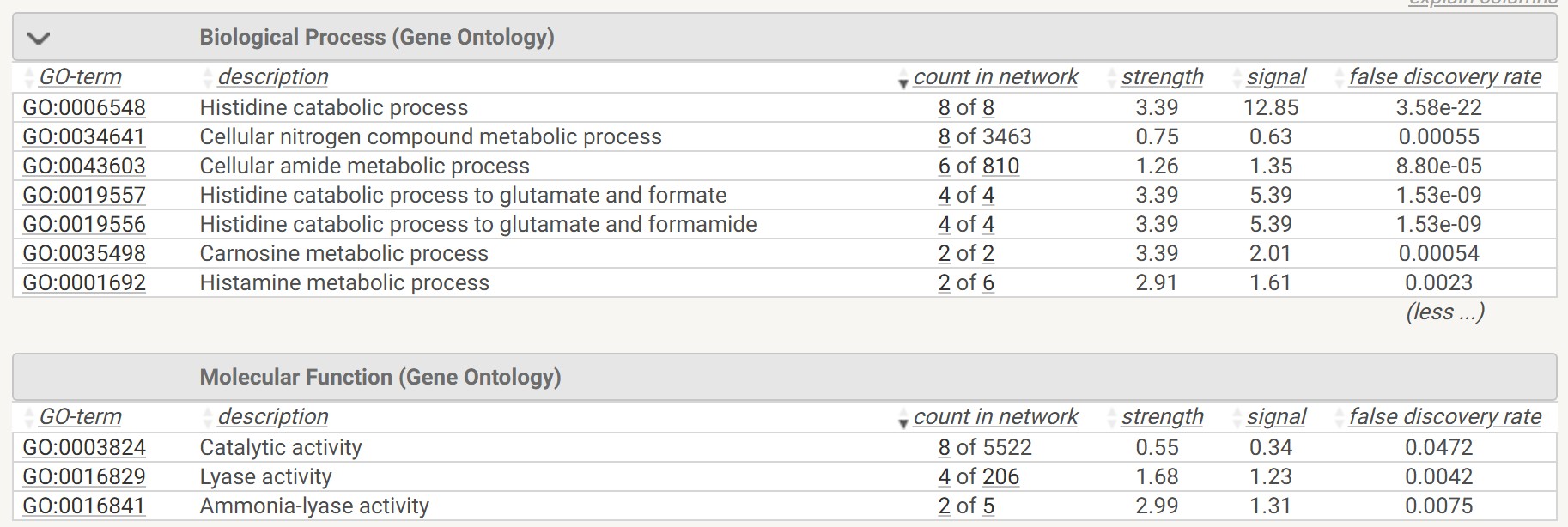Sort Molecular Function by signal column
This screenshot has height=527, width=1568.
[x=1276, y=416]
